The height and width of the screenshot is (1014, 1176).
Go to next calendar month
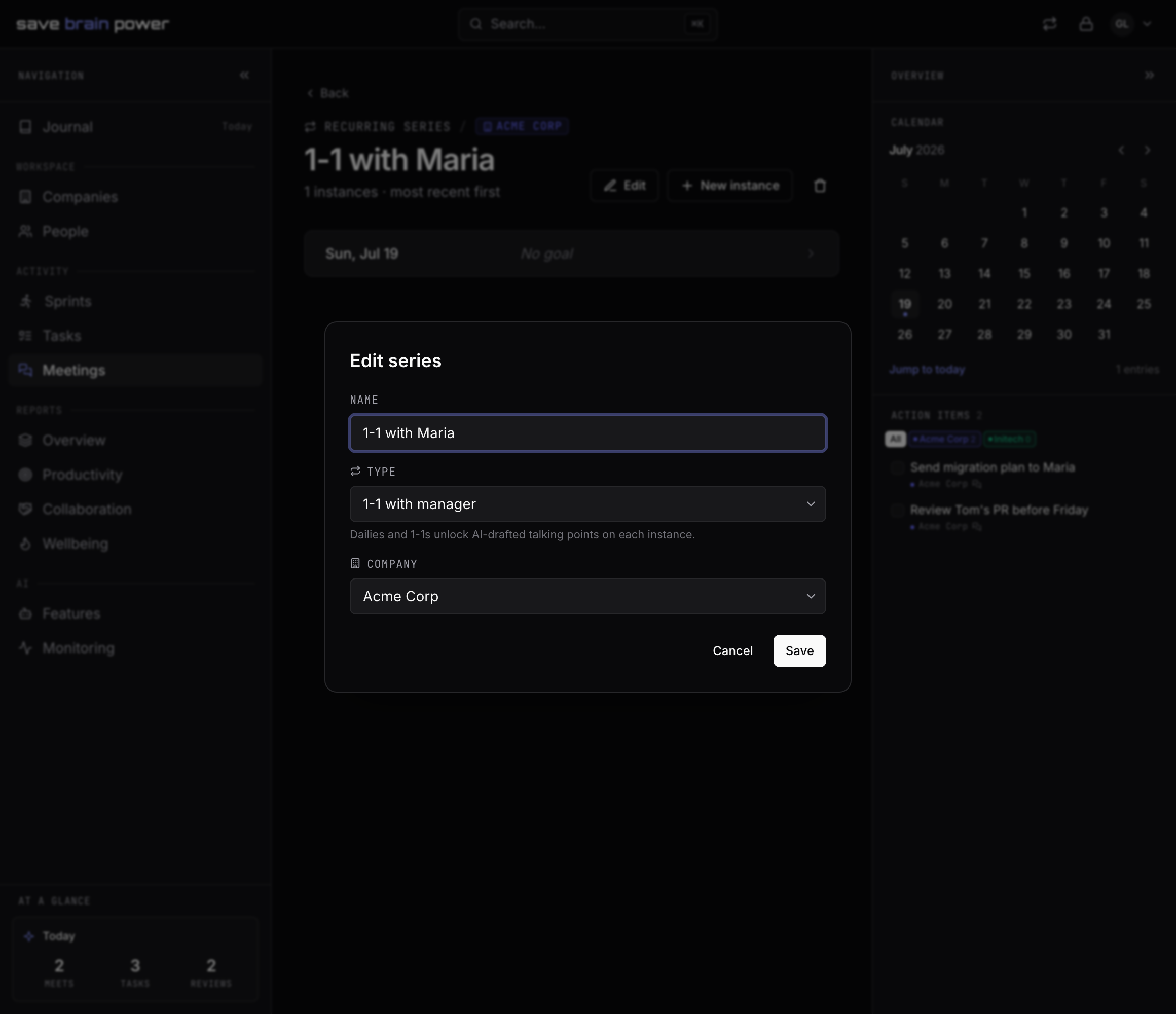tap(1147, 150)
